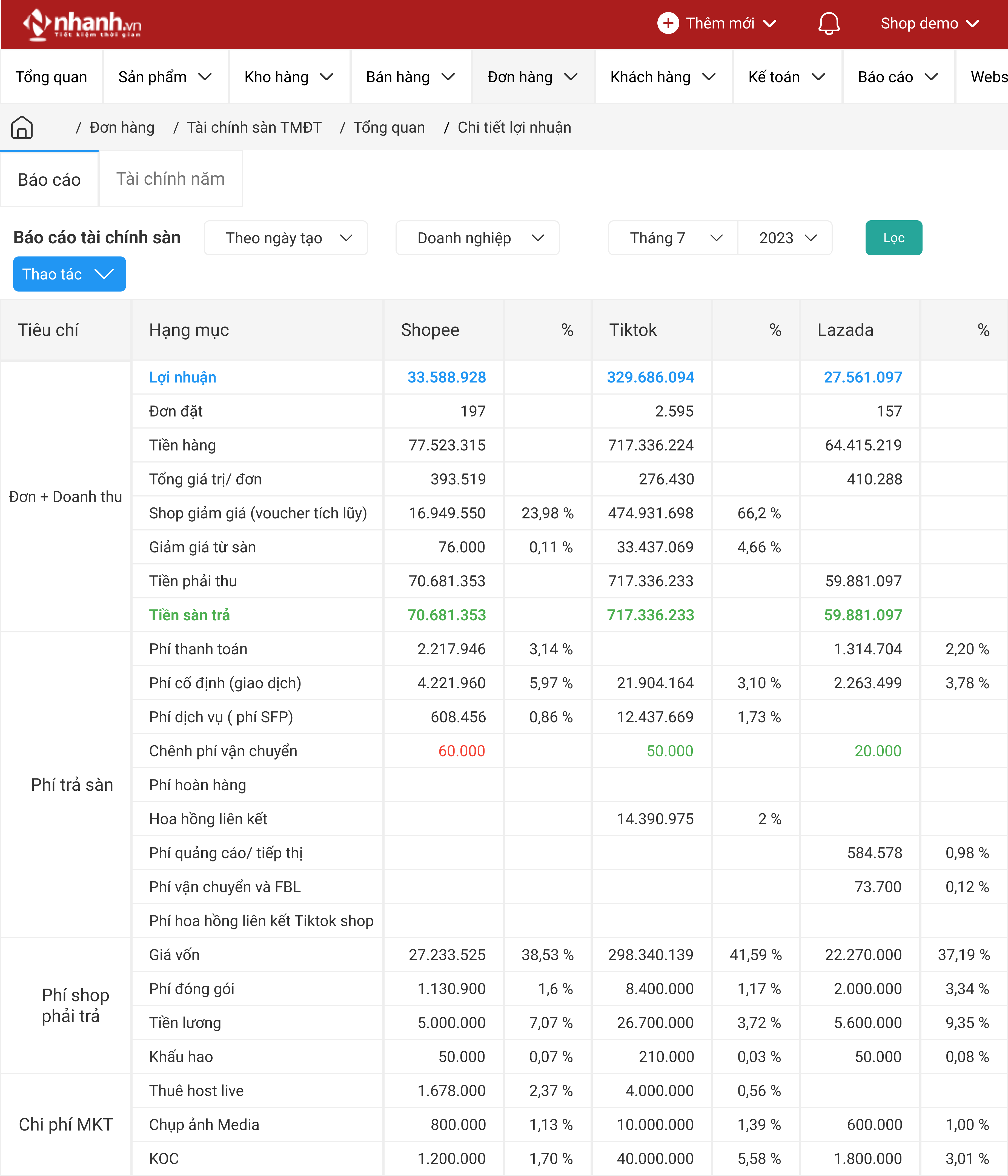Click Tài chính sàn TMĐT breadcrumb link
The image size is (1008, 1176).
coord(254,127)
